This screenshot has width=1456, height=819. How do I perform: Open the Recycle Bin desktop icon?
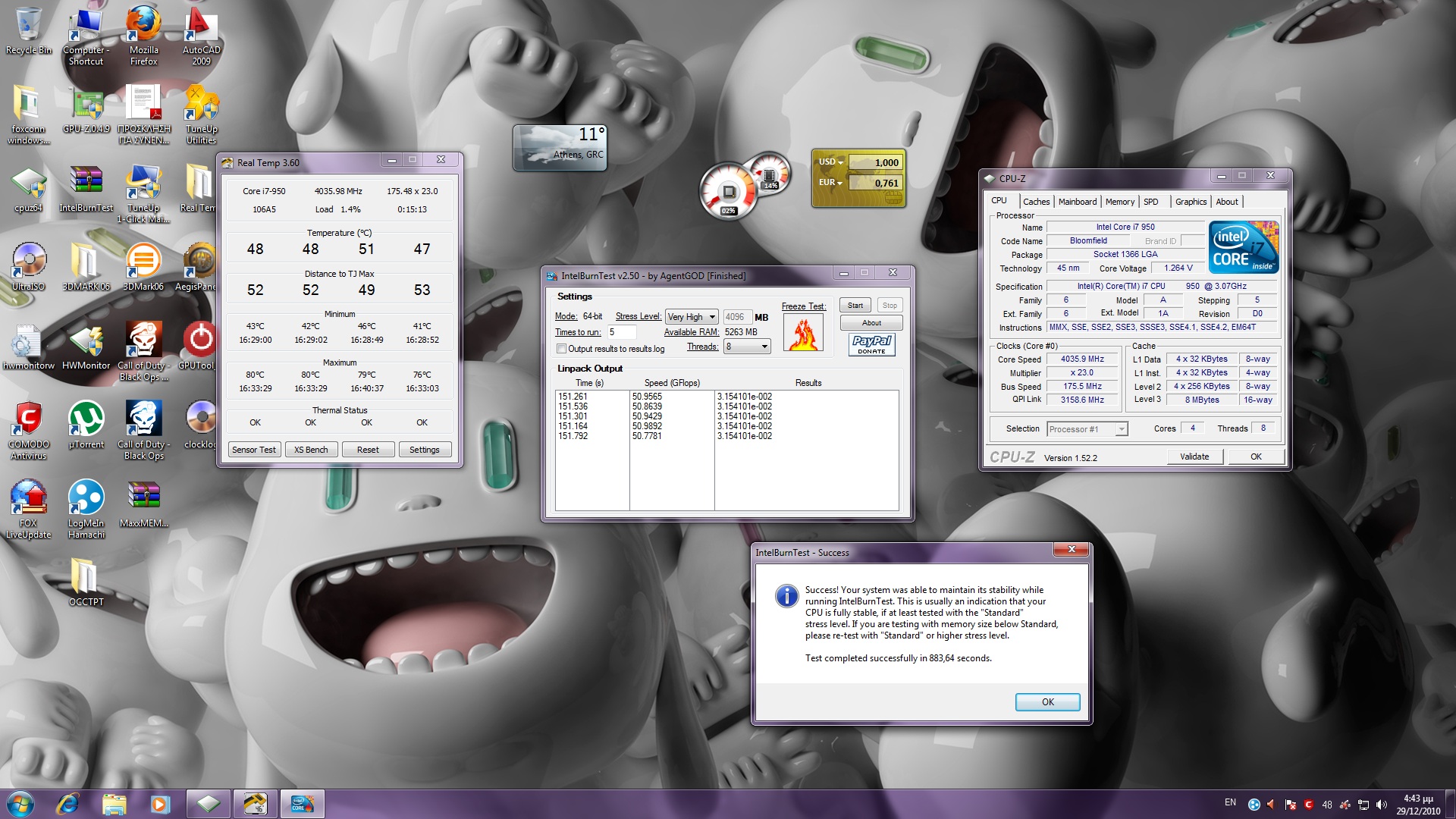(29, 30)
